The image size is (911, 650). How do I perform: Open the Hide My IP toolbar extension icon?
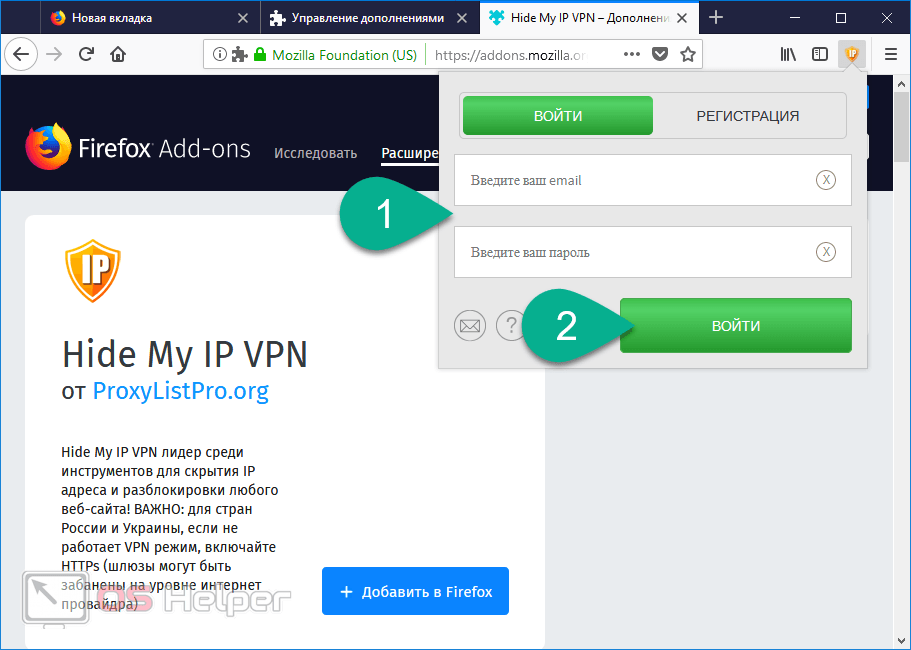click(x=852, y=55)
